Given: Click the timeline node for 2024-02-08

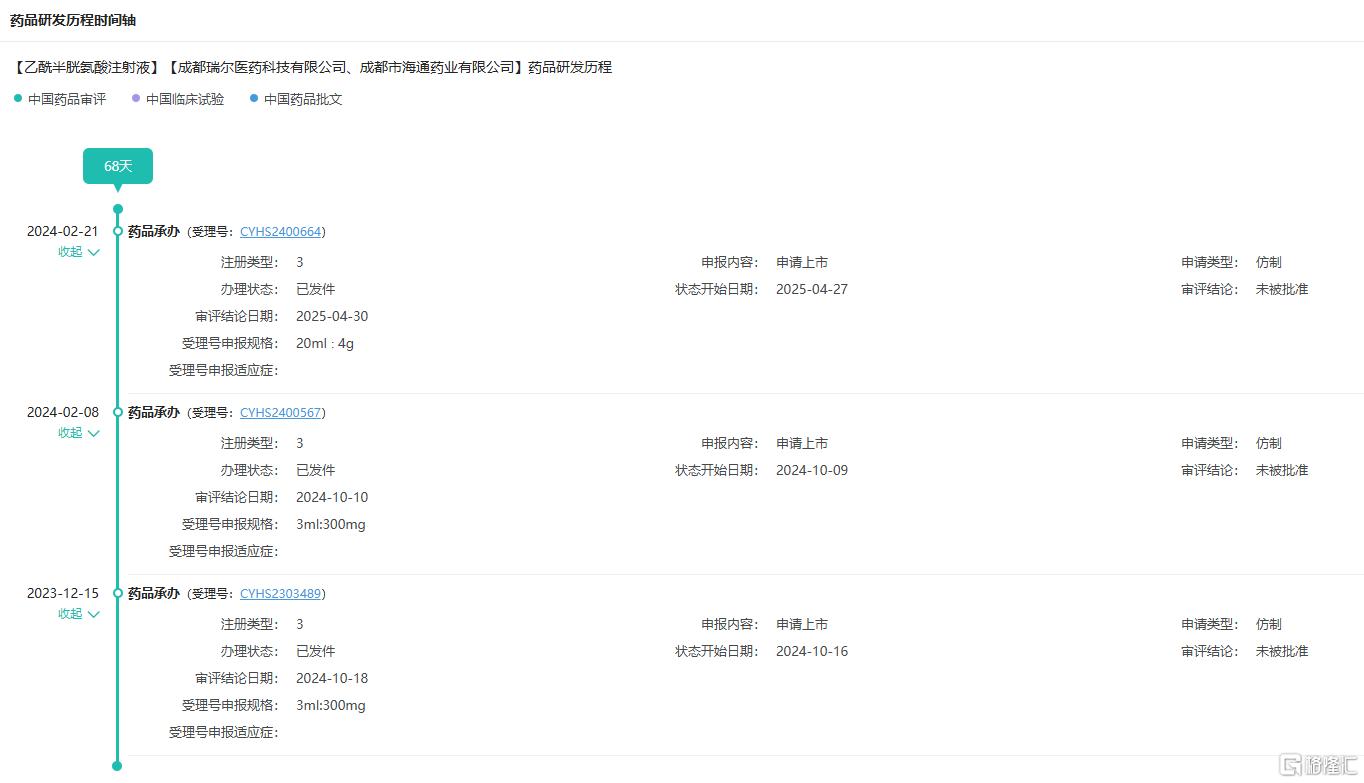Looking at the screenshot, I should 118,412.
